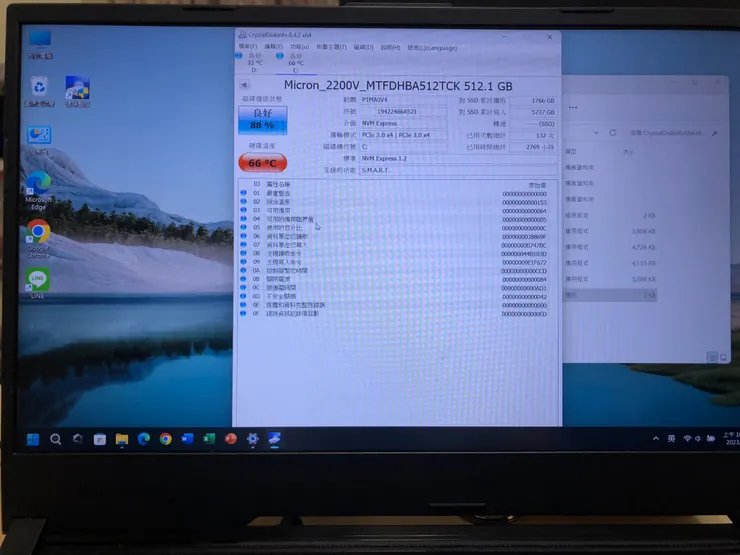Click the serial number field 19422486A521
The height and width of the screenshot is (555, 740).
[404, 112]
